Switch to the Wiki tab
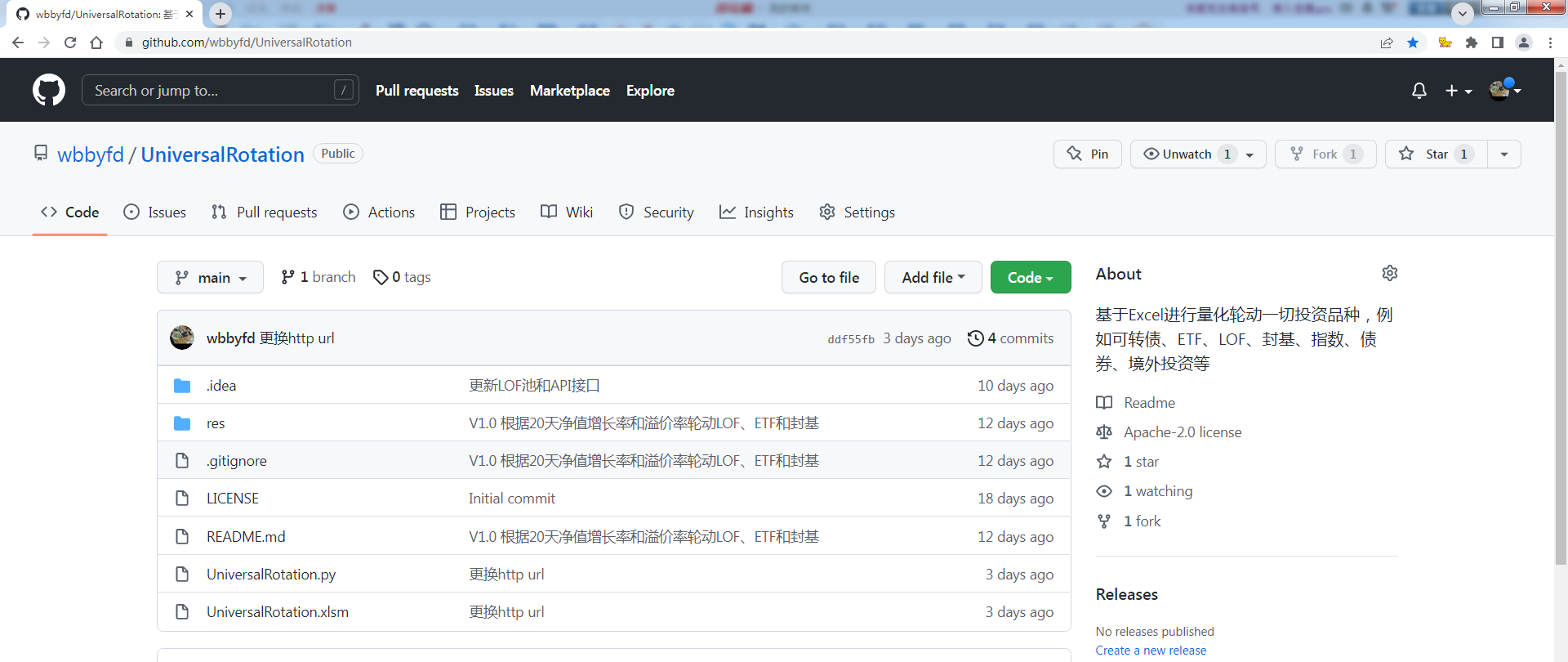1568x662 pixels. click(x=567, y=212)
